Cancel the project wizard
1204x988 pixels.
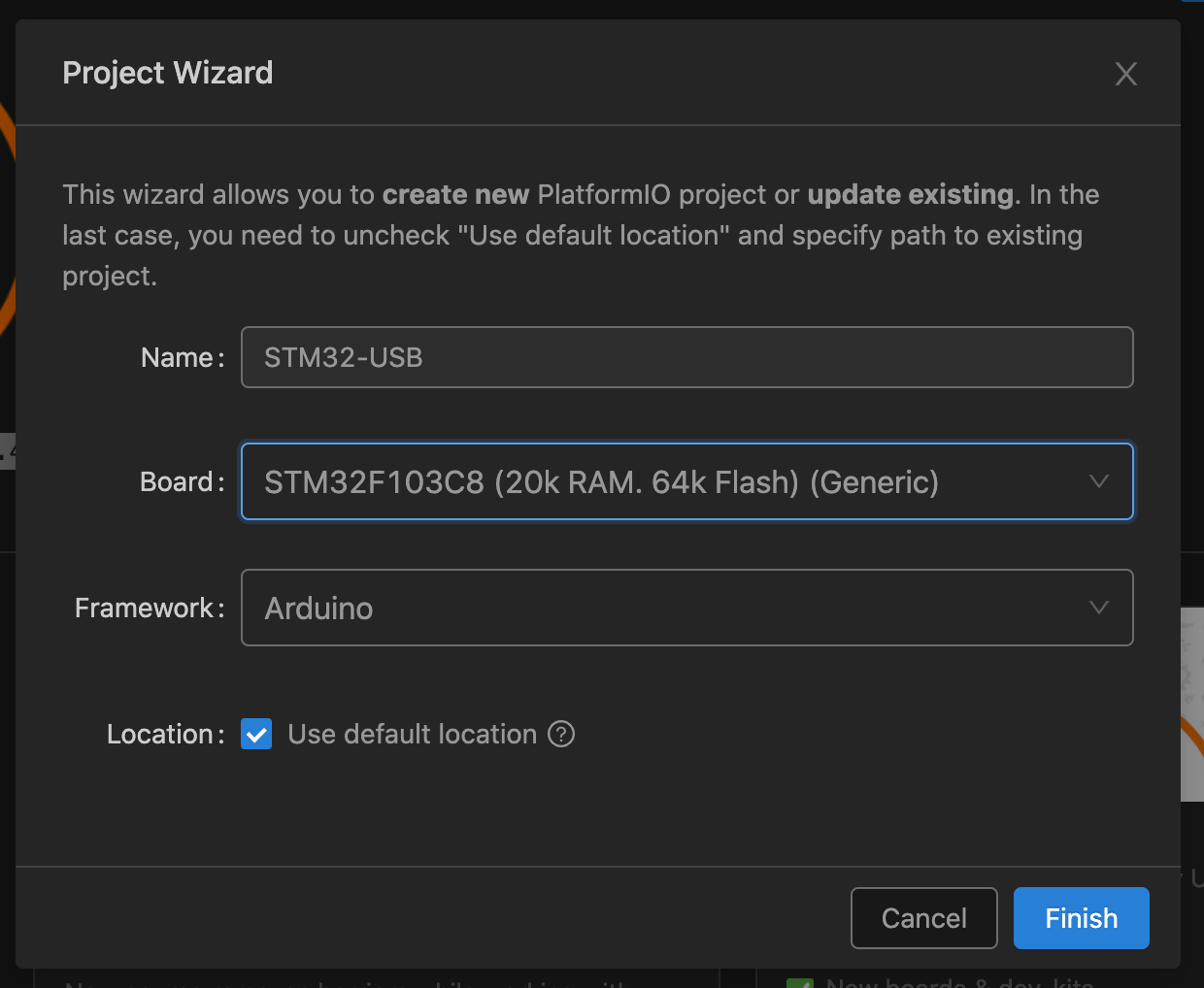tap(923, 918)
